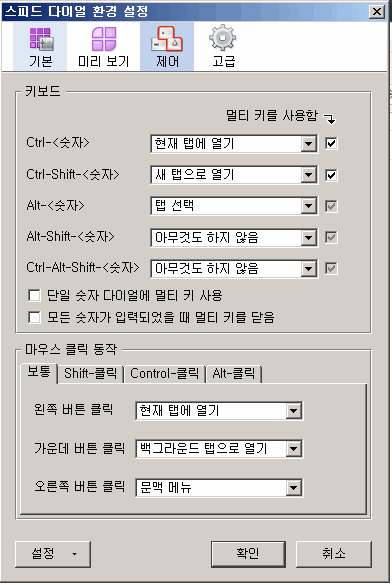Switch to the Control-클릭 tab
The image size is (392, 585).
point(164,373)
